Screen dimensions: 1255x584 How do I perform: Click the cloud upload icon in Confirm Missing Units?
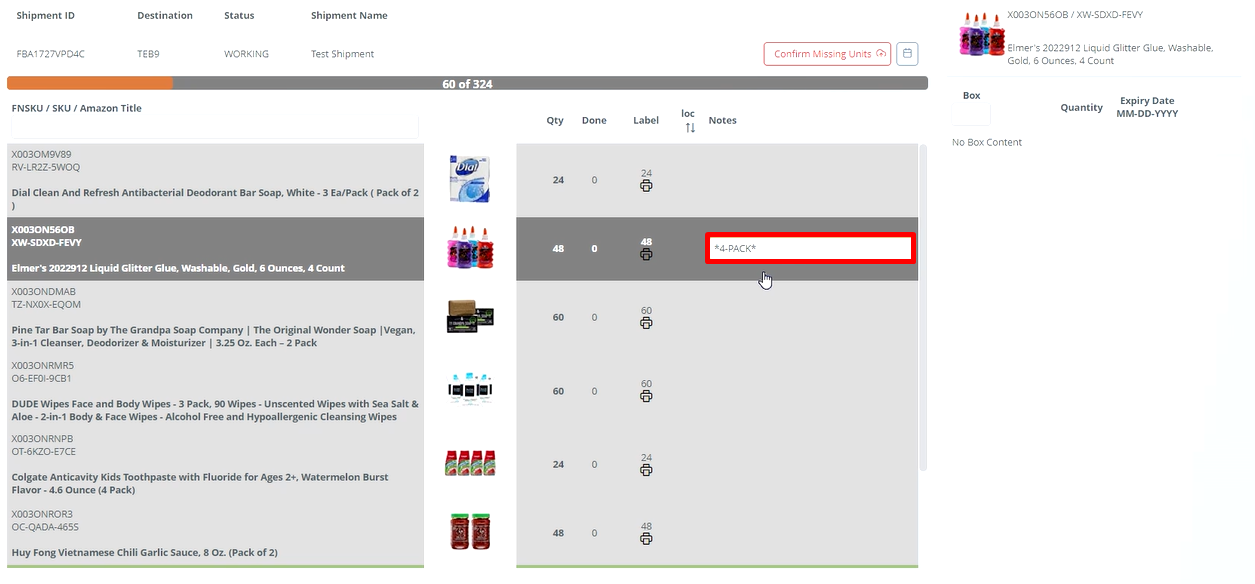coord(878,53)
